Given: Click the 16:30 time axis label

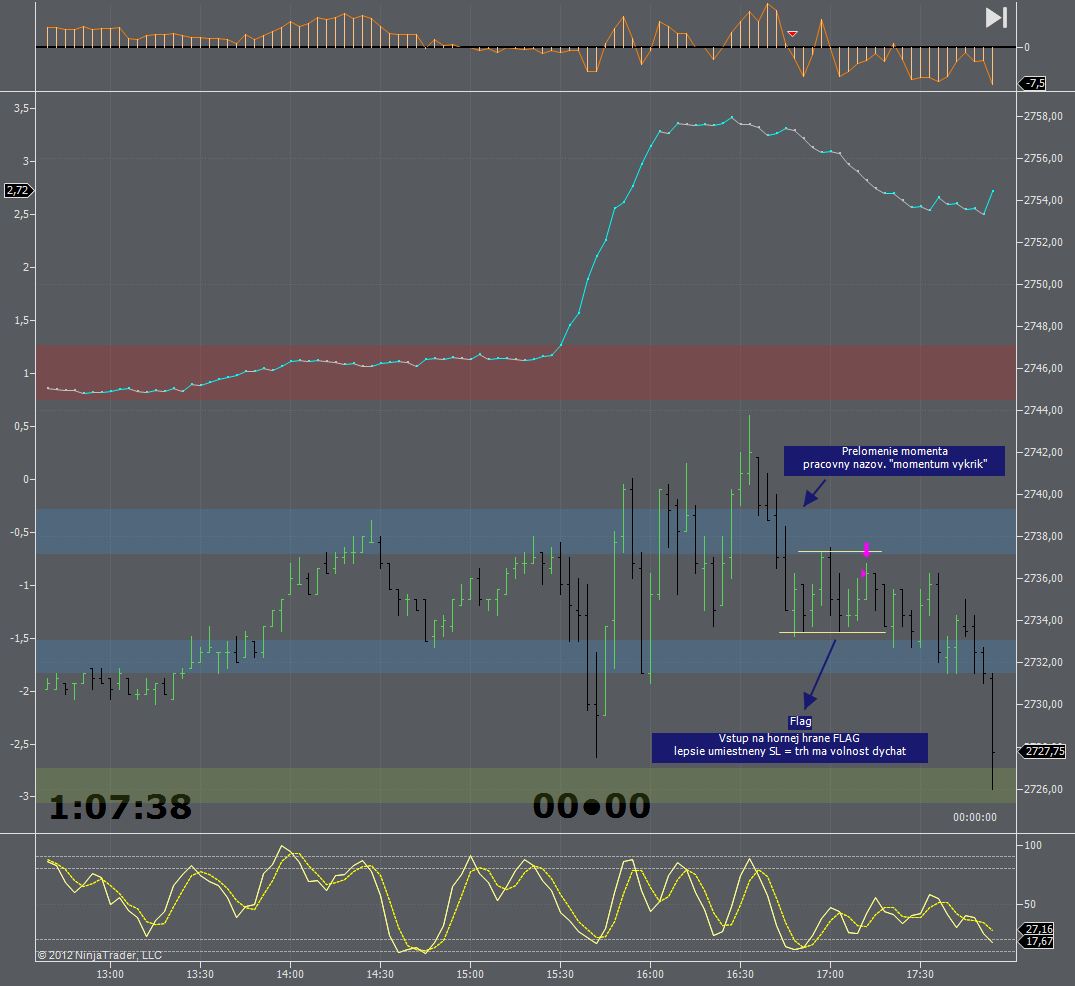Looking at the screenshot, I should [x=740, y=974].
